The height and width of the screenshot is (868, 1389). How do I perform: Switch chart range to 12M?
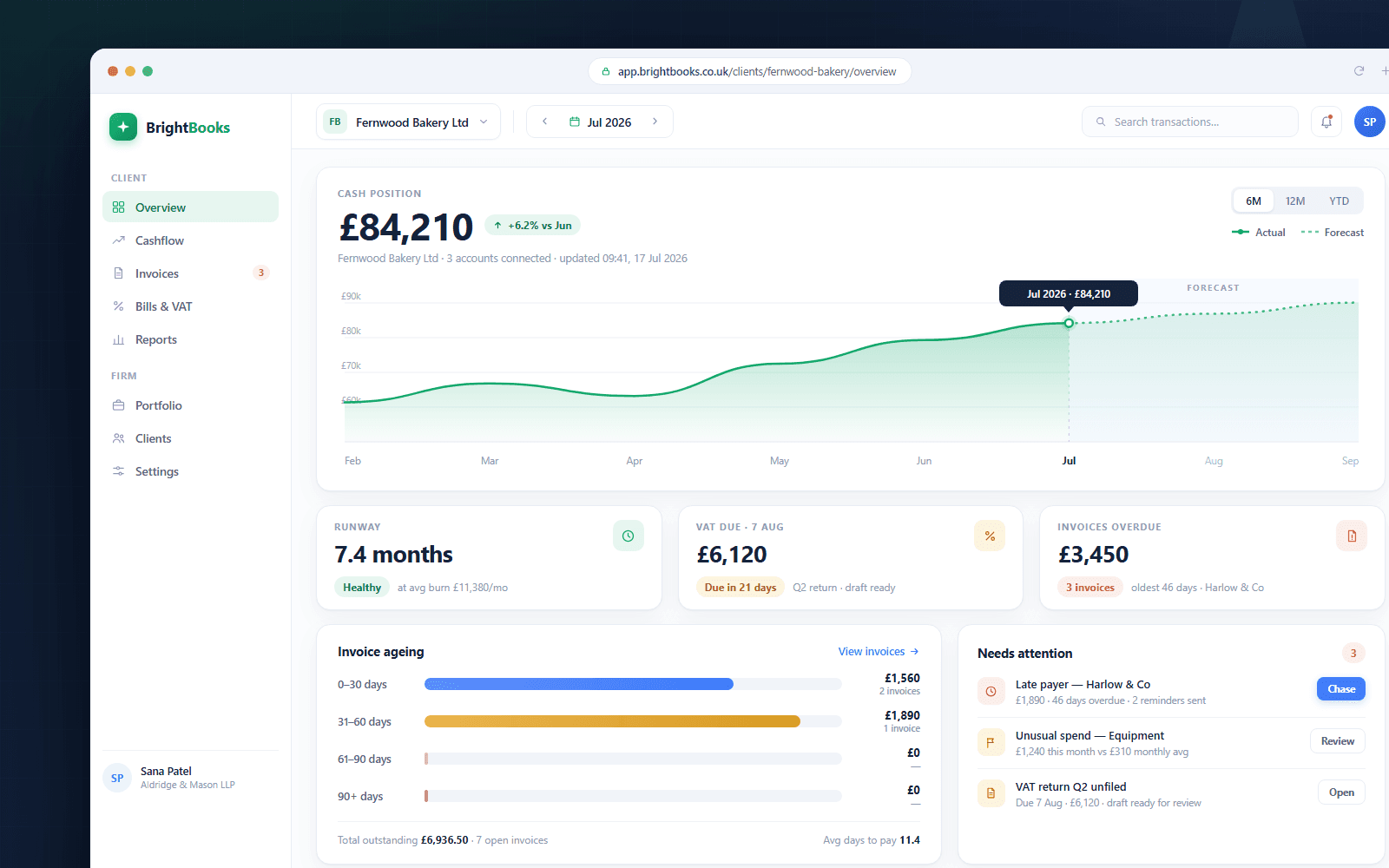pyautogui.click(x=1295, y=201)
